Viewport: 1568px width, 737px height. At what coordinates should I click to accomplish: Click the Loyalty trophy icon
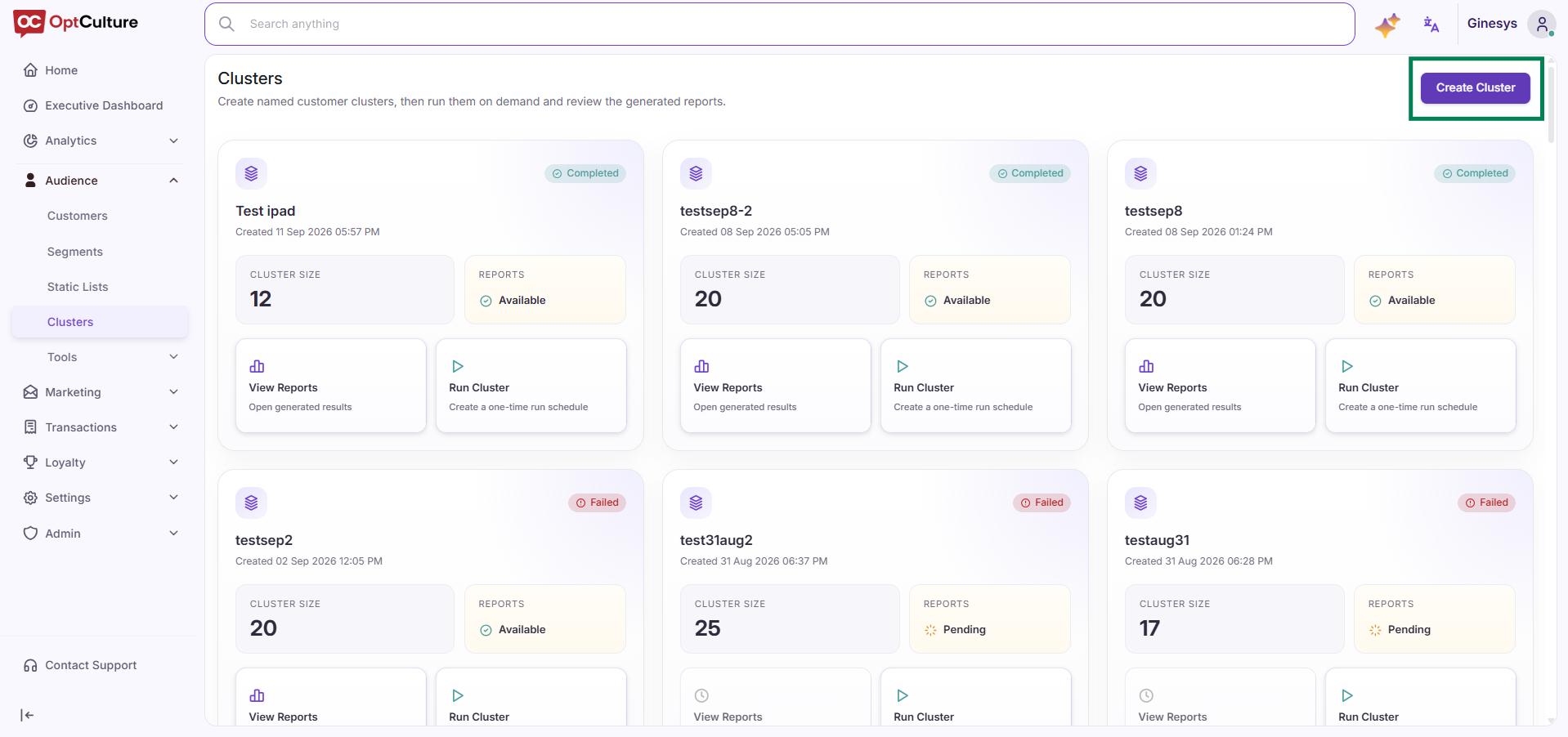pos(30,462)
